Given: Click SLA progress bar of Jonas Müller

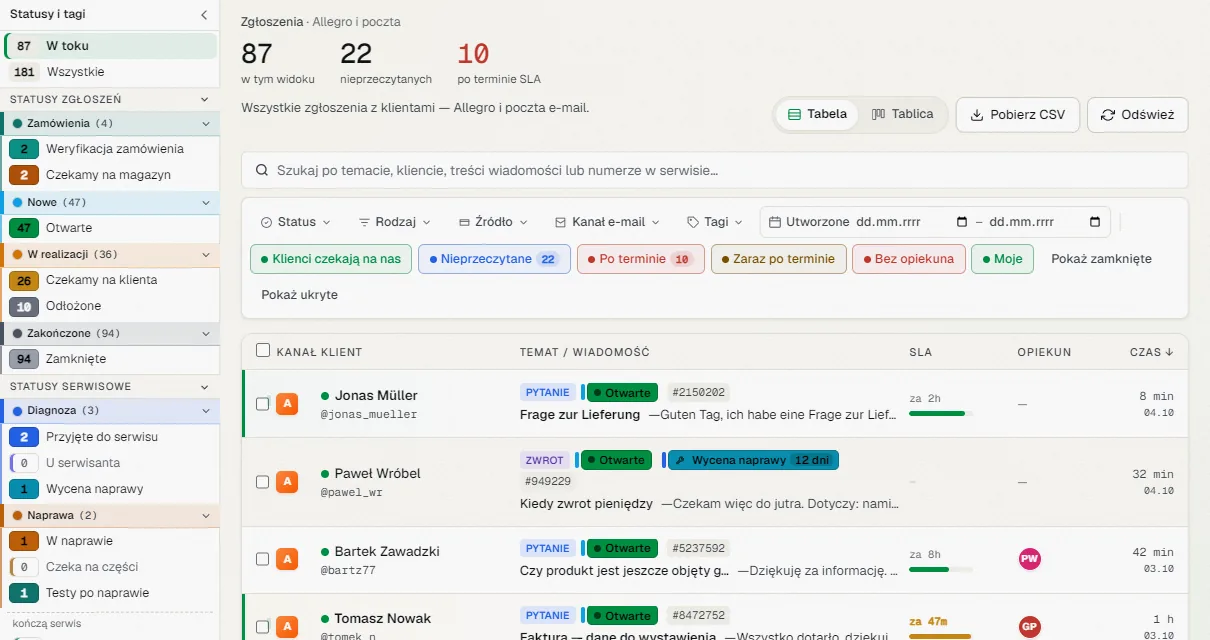Looking at the screenshot, I should pyautogui.click(x=940, y=413).
